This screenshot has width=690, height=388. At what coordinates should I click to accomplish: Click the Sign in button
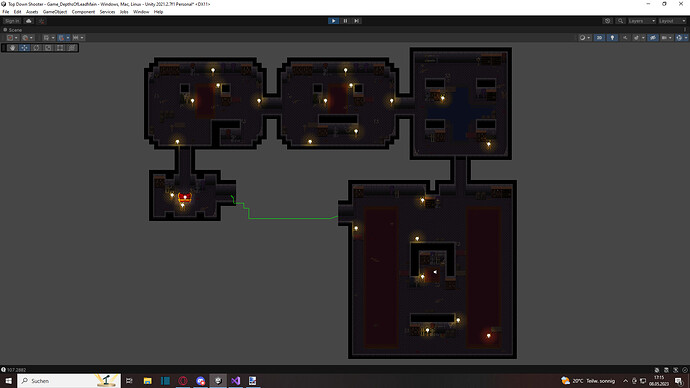pos(12,21)
